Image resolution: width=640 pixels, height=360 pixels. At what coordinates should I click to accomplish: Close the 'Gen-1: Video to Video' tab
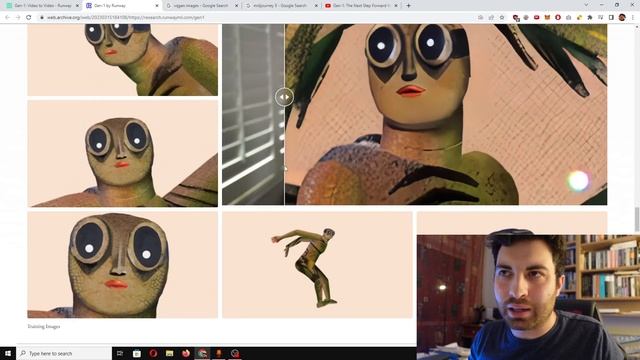(x=77, y=6)
